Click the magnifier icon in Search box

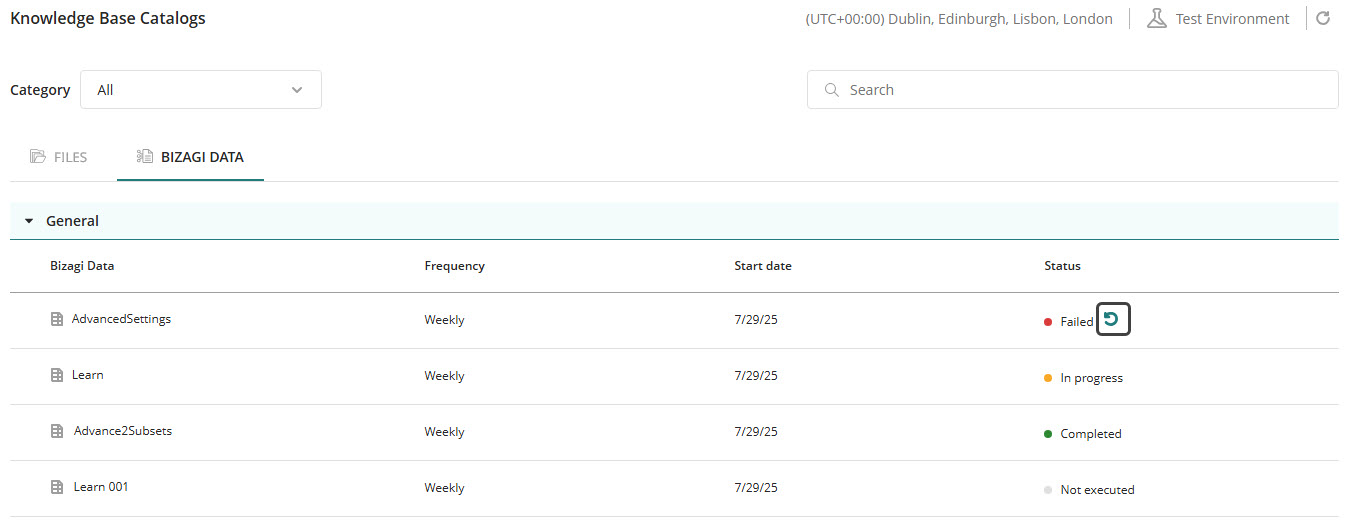click(x=831, y=90)
